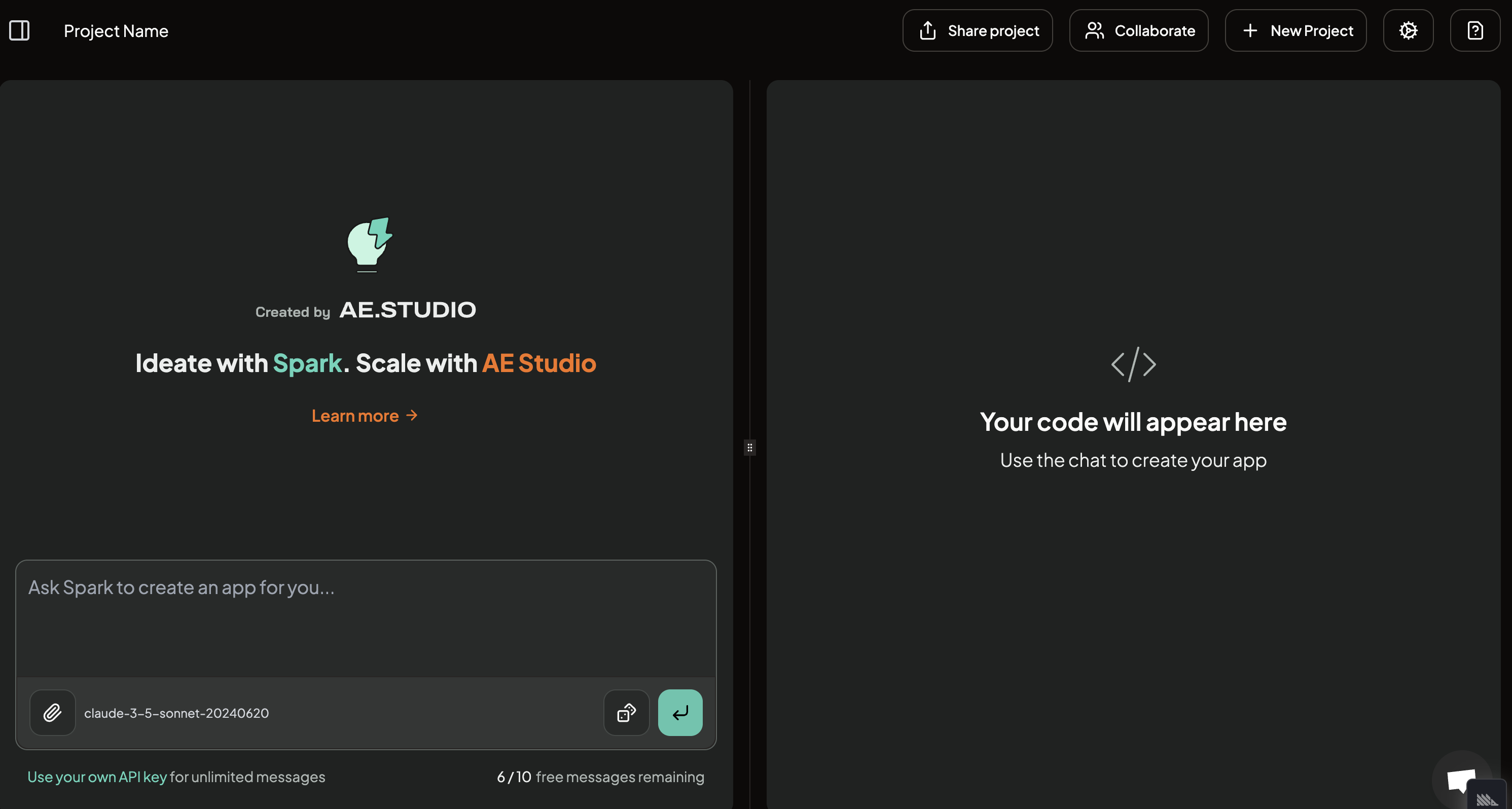Click the panel resize divider handle
1512x809 pixels.
[x=749, y=448]
